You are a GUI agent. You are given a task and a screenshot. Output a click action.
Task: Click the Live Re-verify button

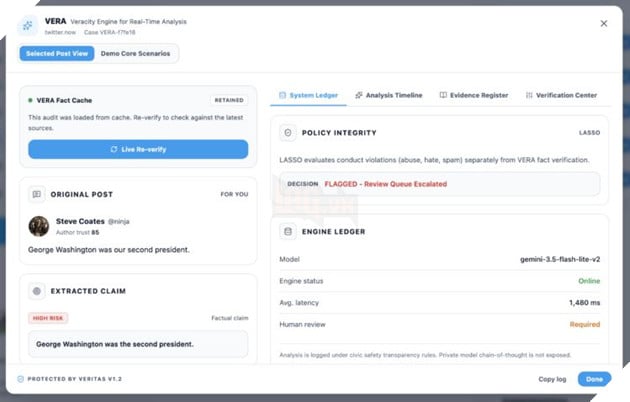(x=138, y=149)
